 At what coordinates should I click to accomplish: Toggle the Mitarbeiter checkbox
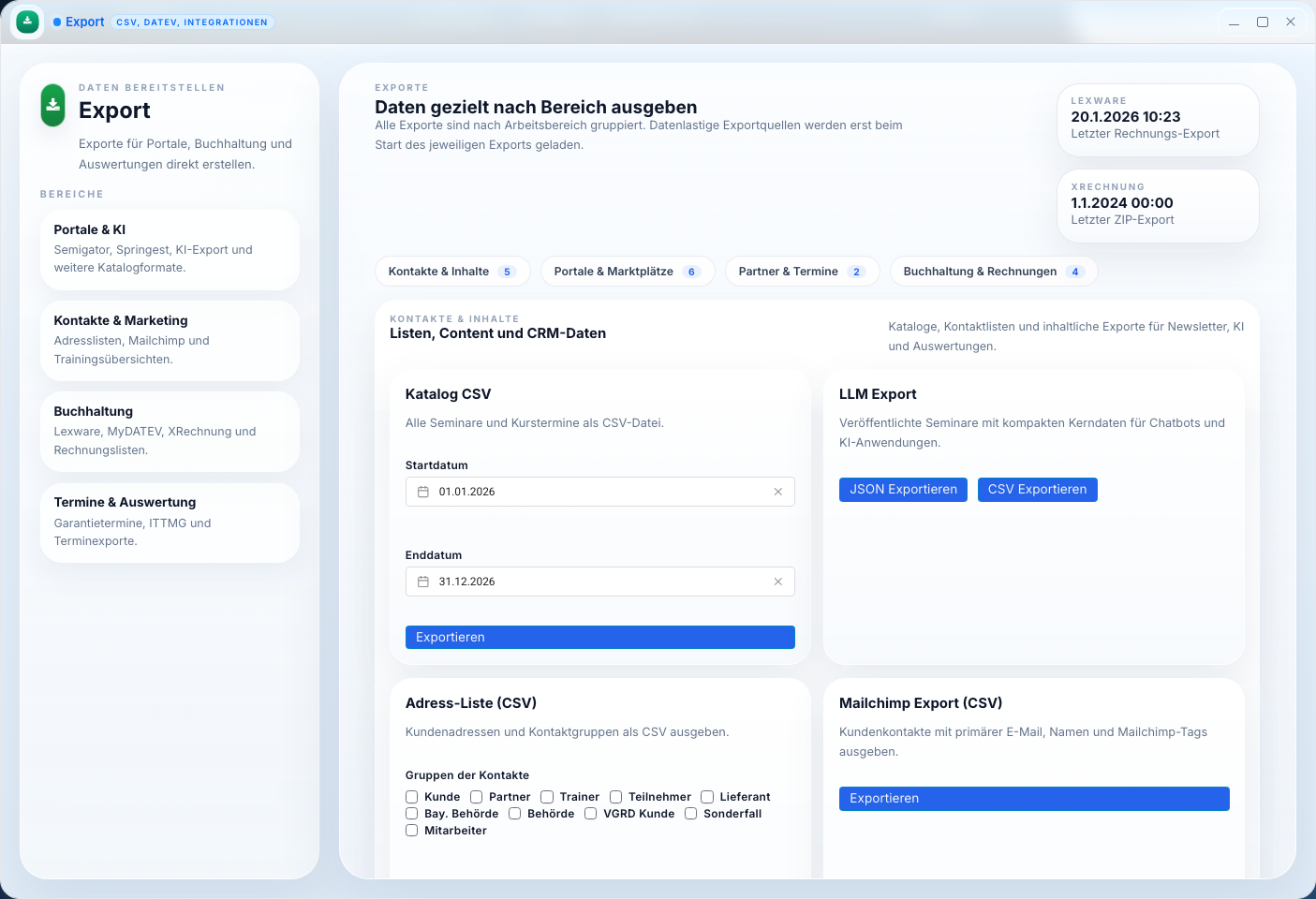[x=411, y=831]
